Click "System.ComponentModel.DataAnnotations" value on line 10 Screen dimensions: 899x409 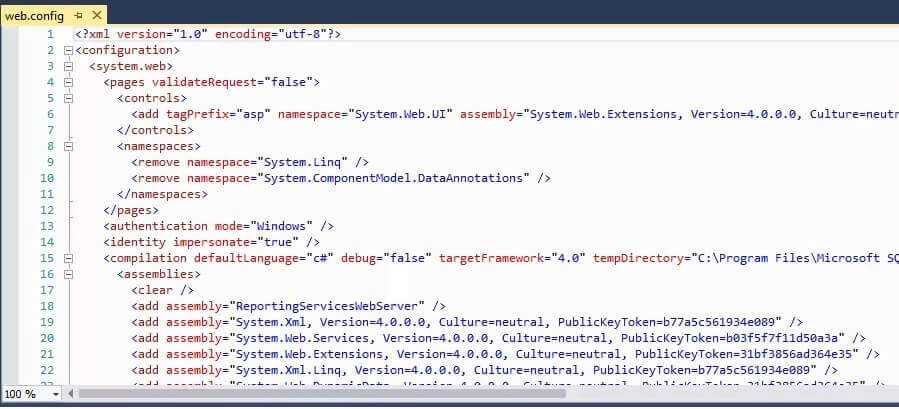point(394,178)
